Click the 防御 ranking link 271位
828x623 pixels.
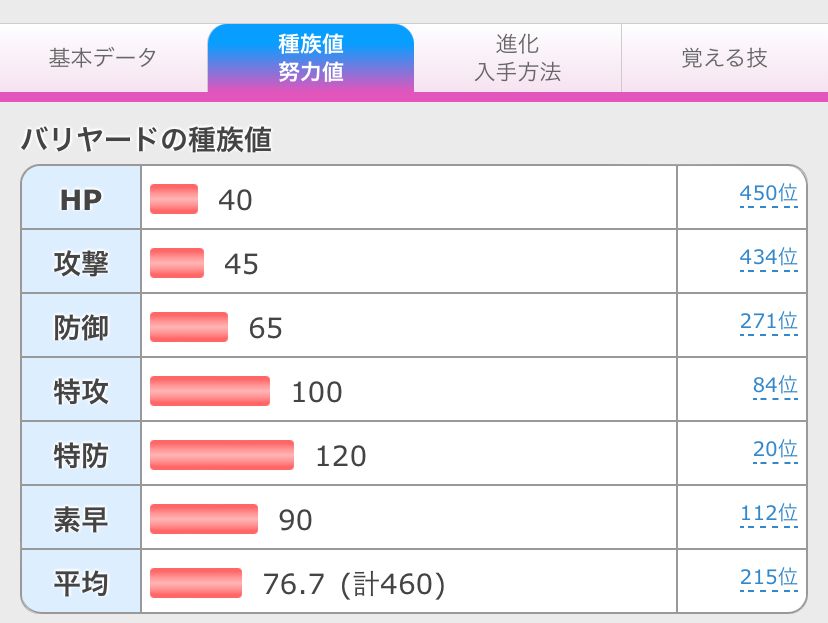[768, 321]
